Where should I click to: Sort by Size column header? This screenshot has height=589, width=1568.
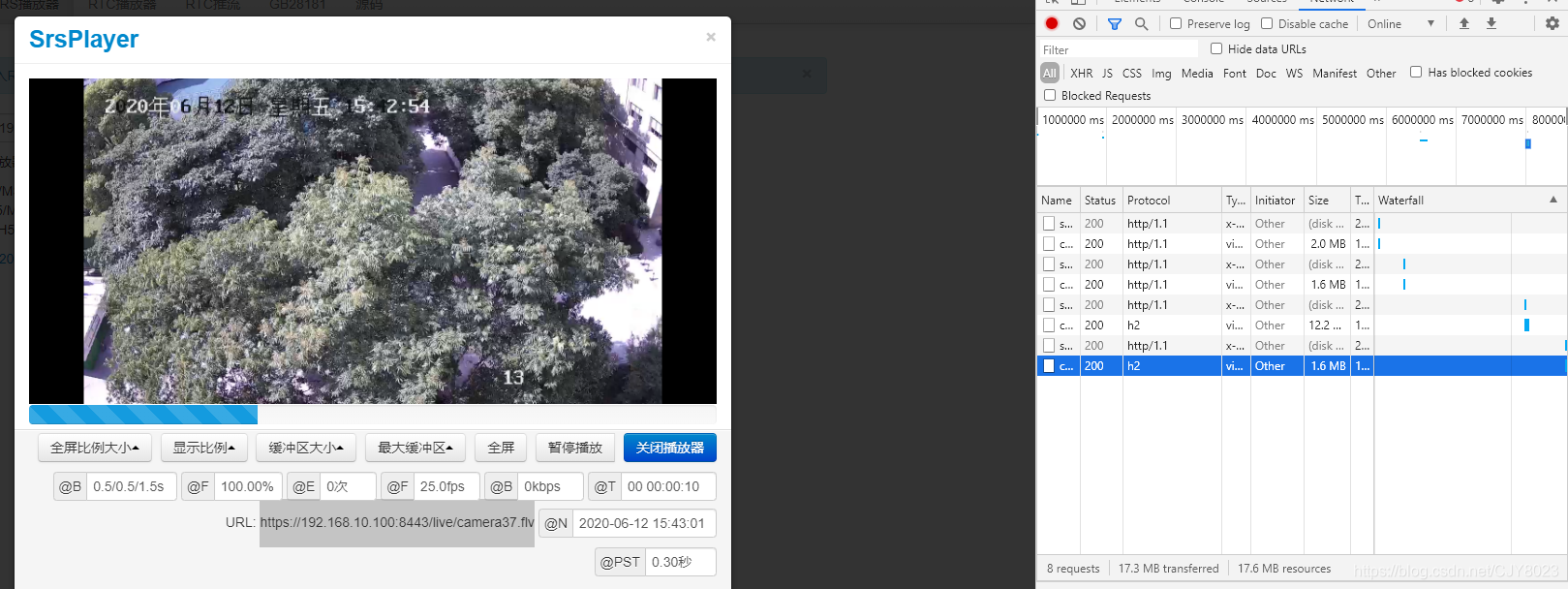point(1327,200)
